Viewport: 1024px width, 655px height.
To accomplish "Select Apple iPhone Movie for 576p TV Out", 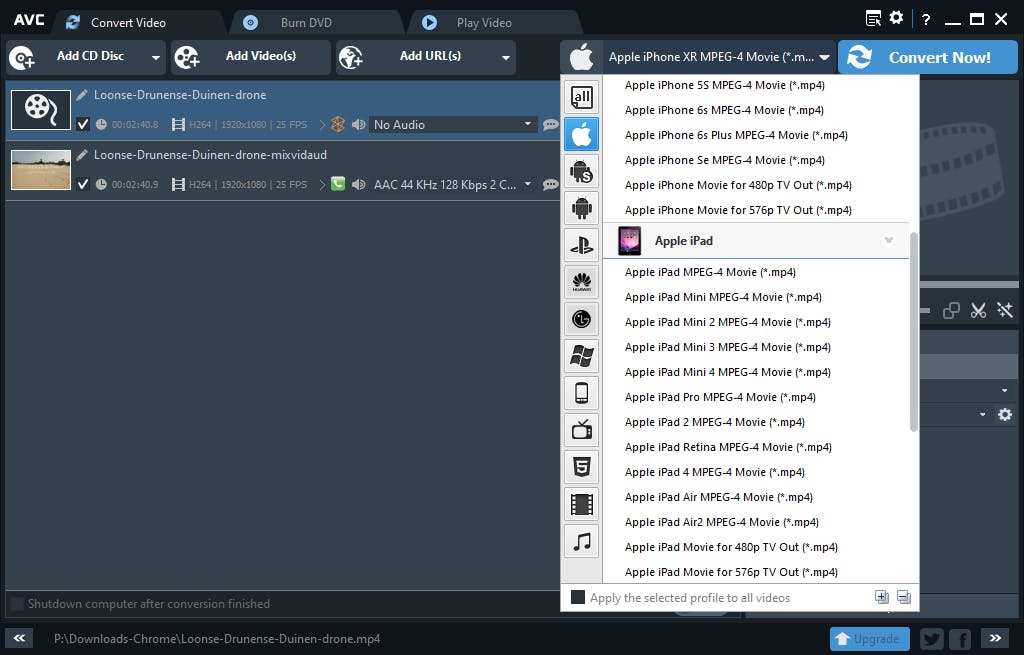I will (x=738, y=210).
